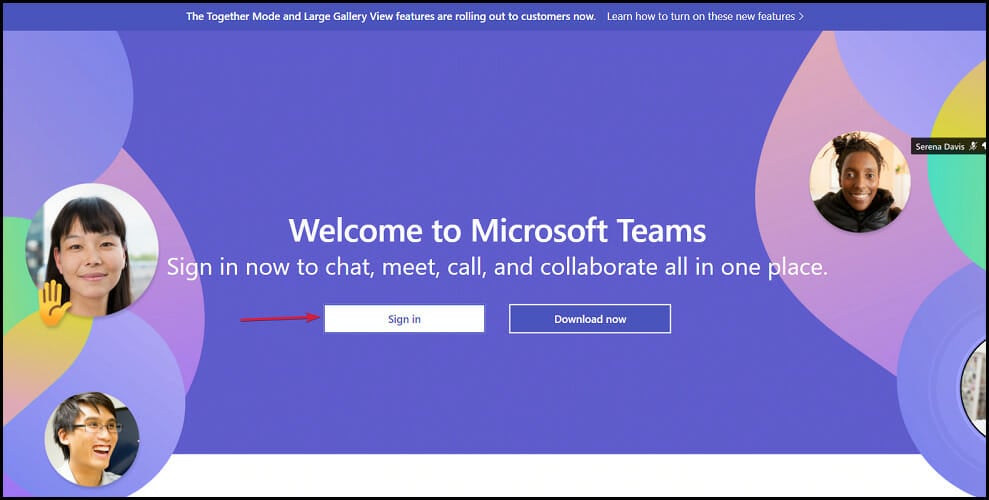Click the portrait of the woman with bangs
The height and width of the screenshot is (500, 989).
coord(92,250)
